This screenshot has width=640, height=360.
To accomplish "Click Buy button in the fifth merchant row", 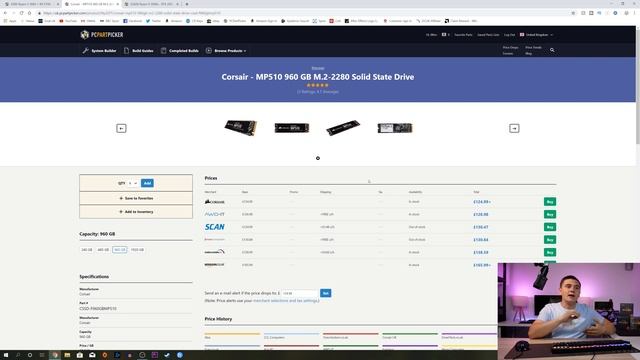I will click(x=550, y=252).
